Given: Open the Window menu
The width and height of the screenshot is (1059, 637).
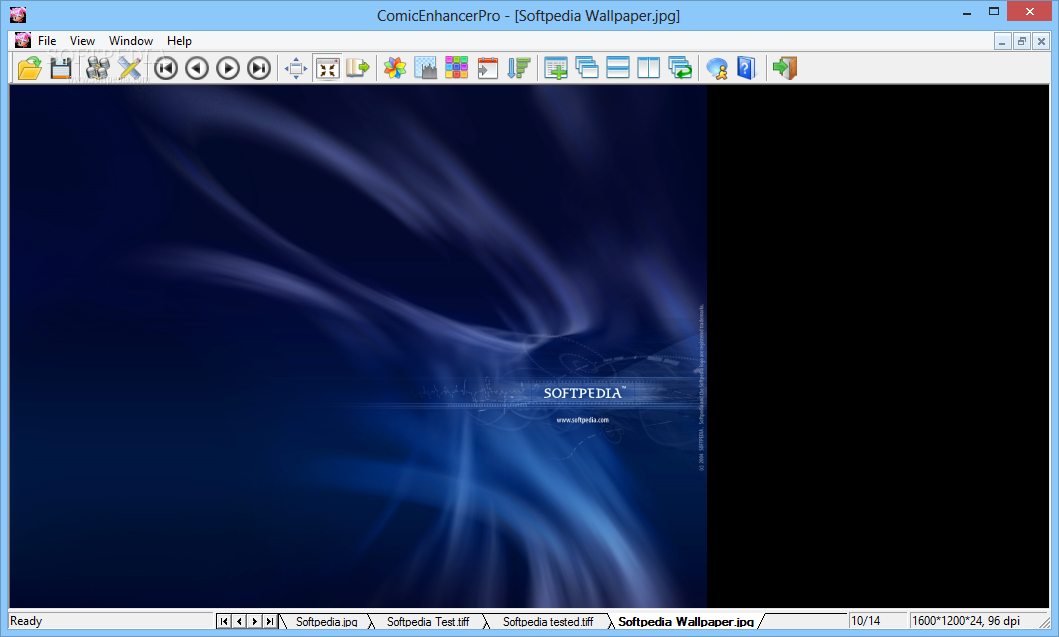Looking at the screenshot, I should (x=131, y=41).
